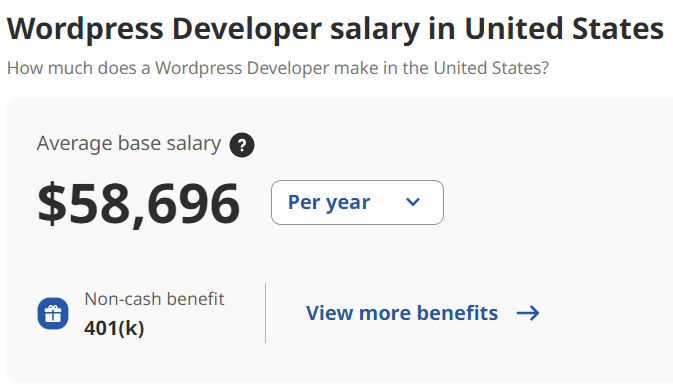Select the 'Per year' label text in the combo box
This screenshot has width=673, height=388.
tap(329, 202)
